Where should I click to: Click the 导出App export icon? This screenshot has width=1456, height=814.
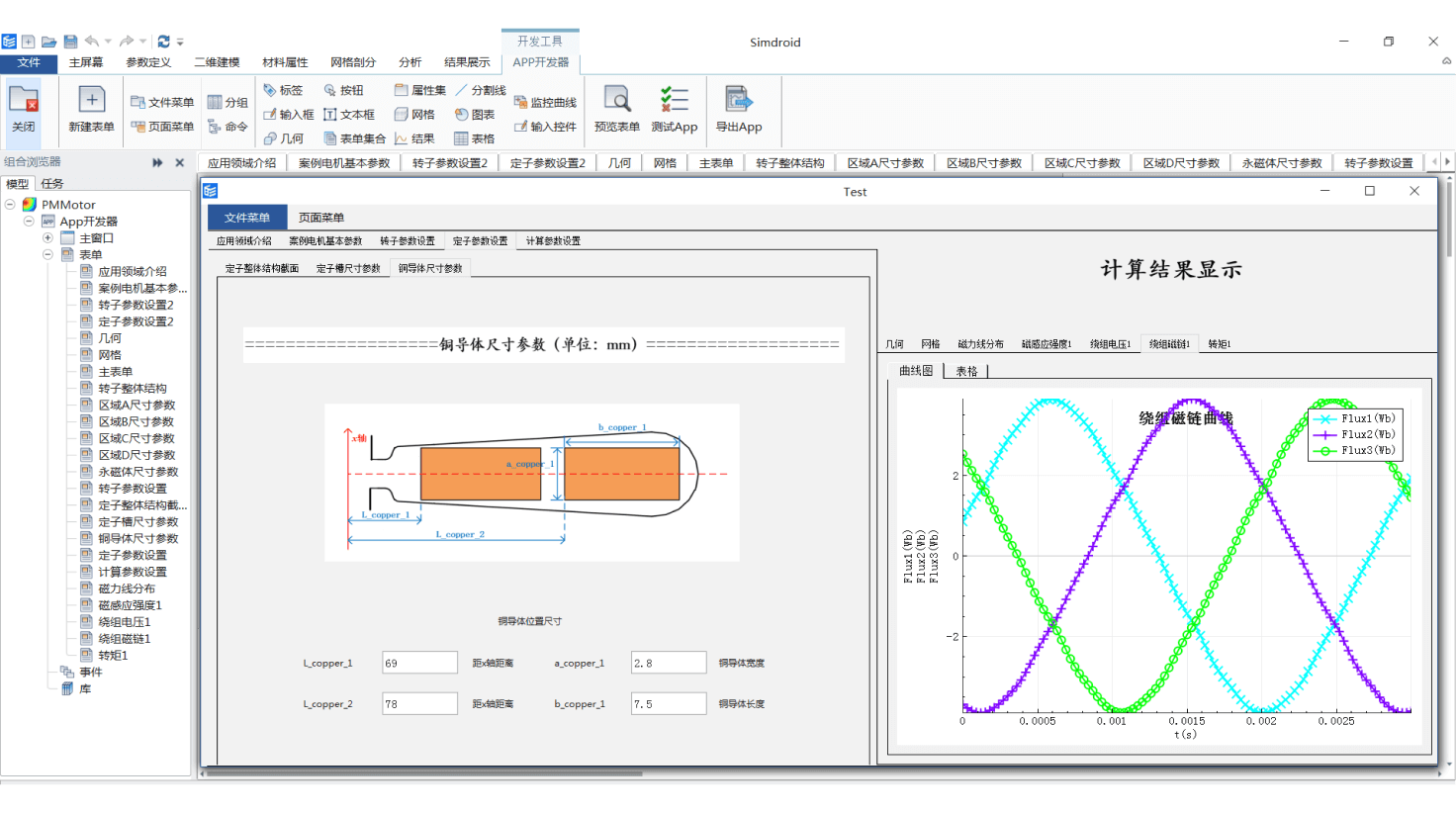(739, 109)
